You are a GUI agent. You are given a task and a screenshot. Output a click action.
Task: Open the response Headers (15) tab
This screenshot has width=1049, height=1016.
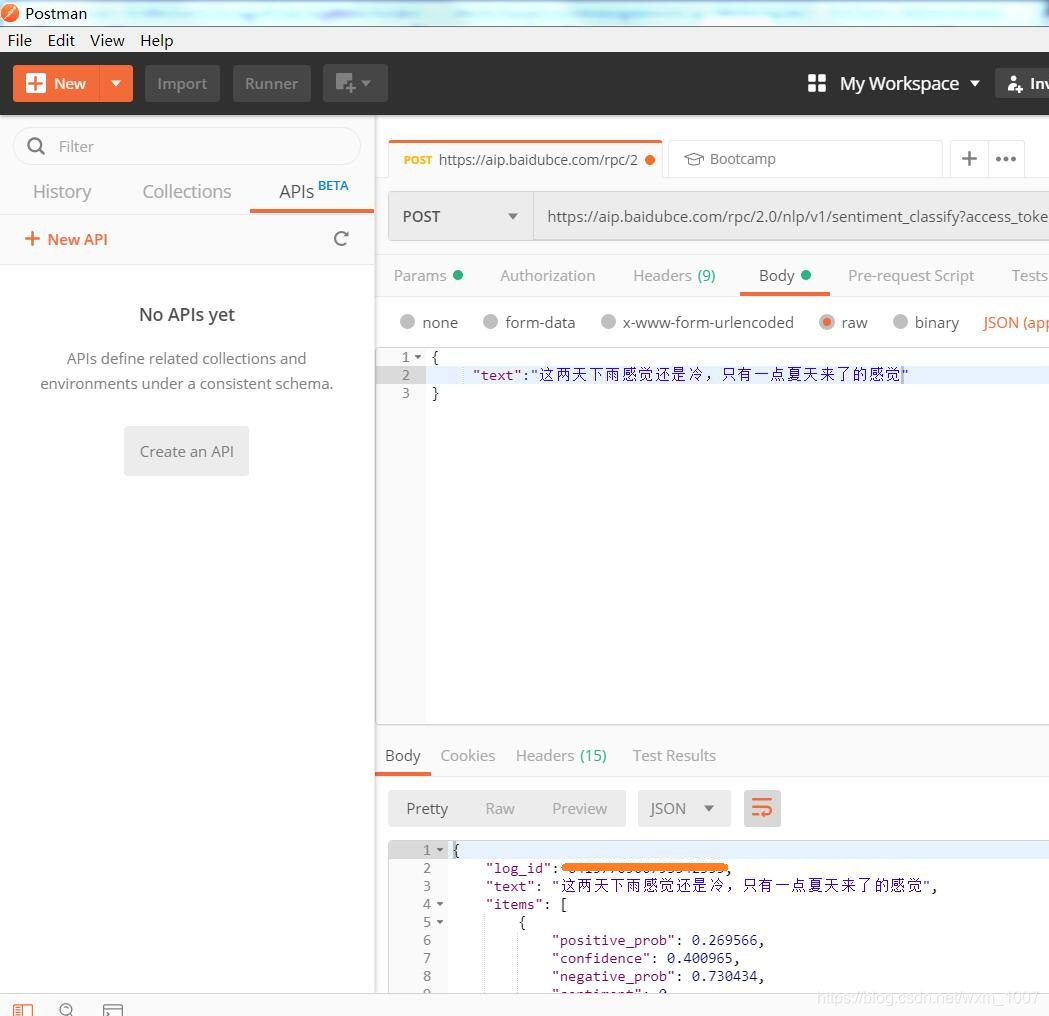click(x=561, y=756)
